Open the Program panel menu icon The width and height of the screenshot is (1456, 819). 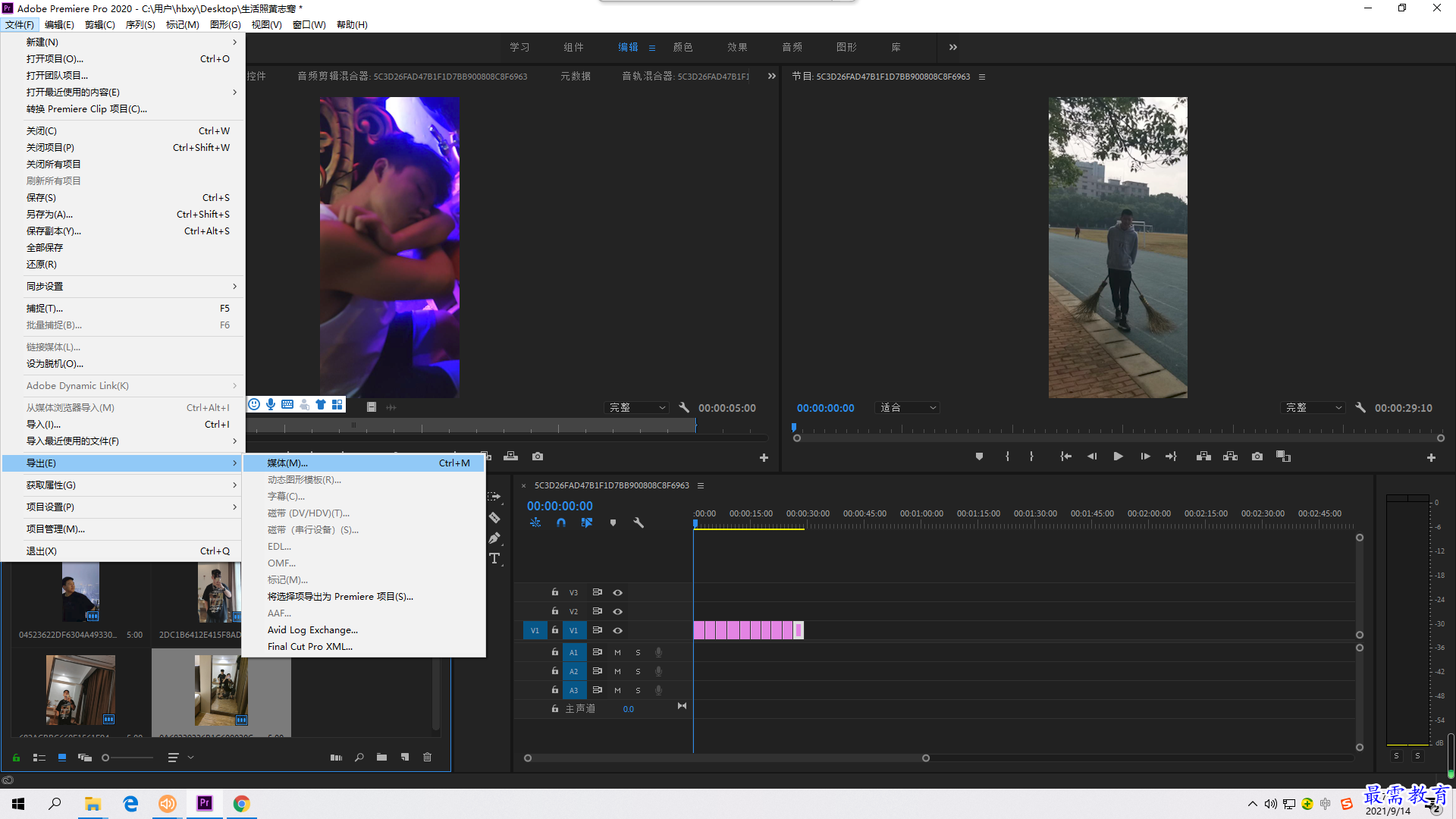pos(982,77)
